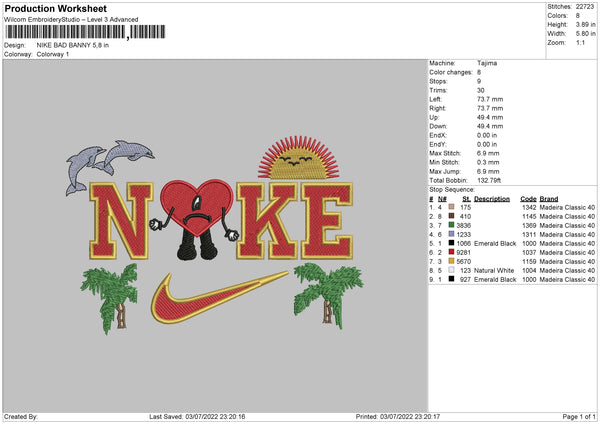Click the Stop Sequence heading
This screenshot has width=600, height=424.
coord(452,190)
